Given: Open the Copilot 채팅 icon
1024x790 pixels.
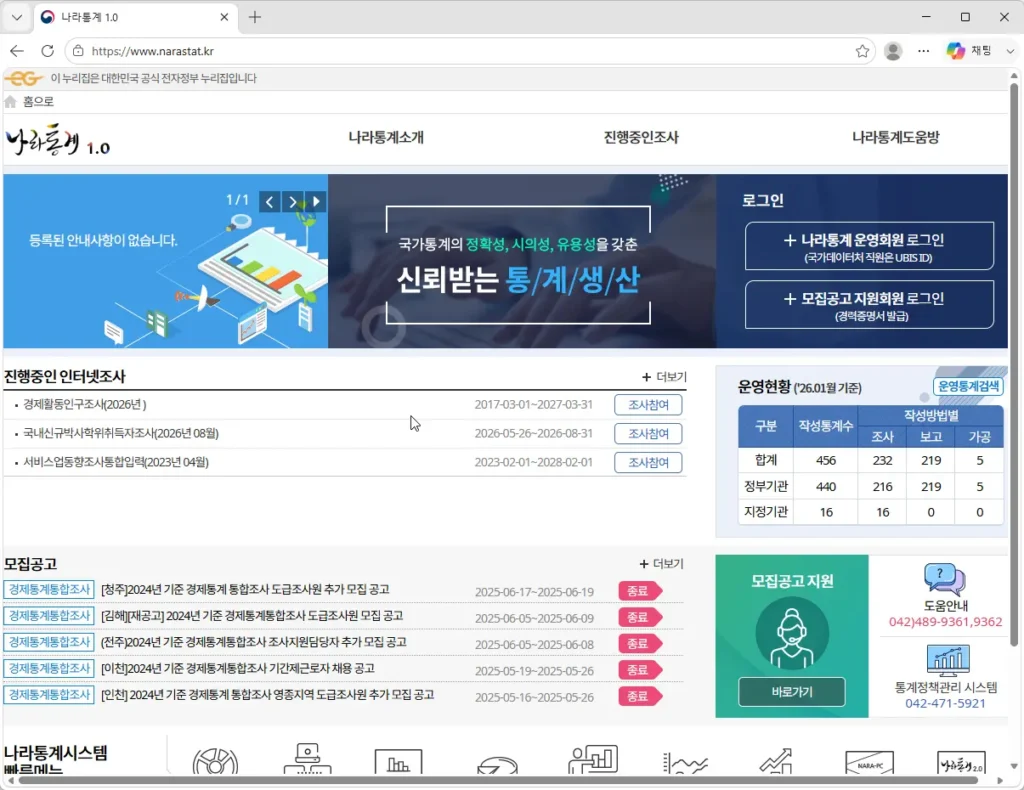Looking at the screenshot, I should click(956, 51).
